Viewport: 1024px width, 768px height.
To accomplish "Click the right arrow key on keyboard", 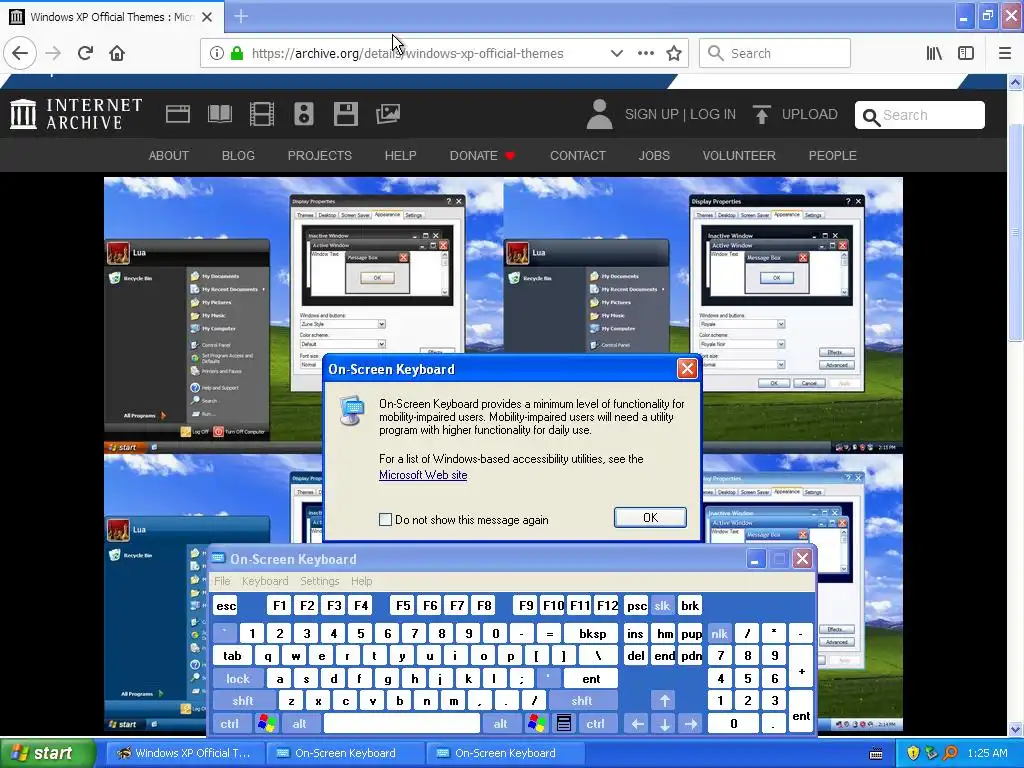I will pyautogui.click(x=691, y=723).
